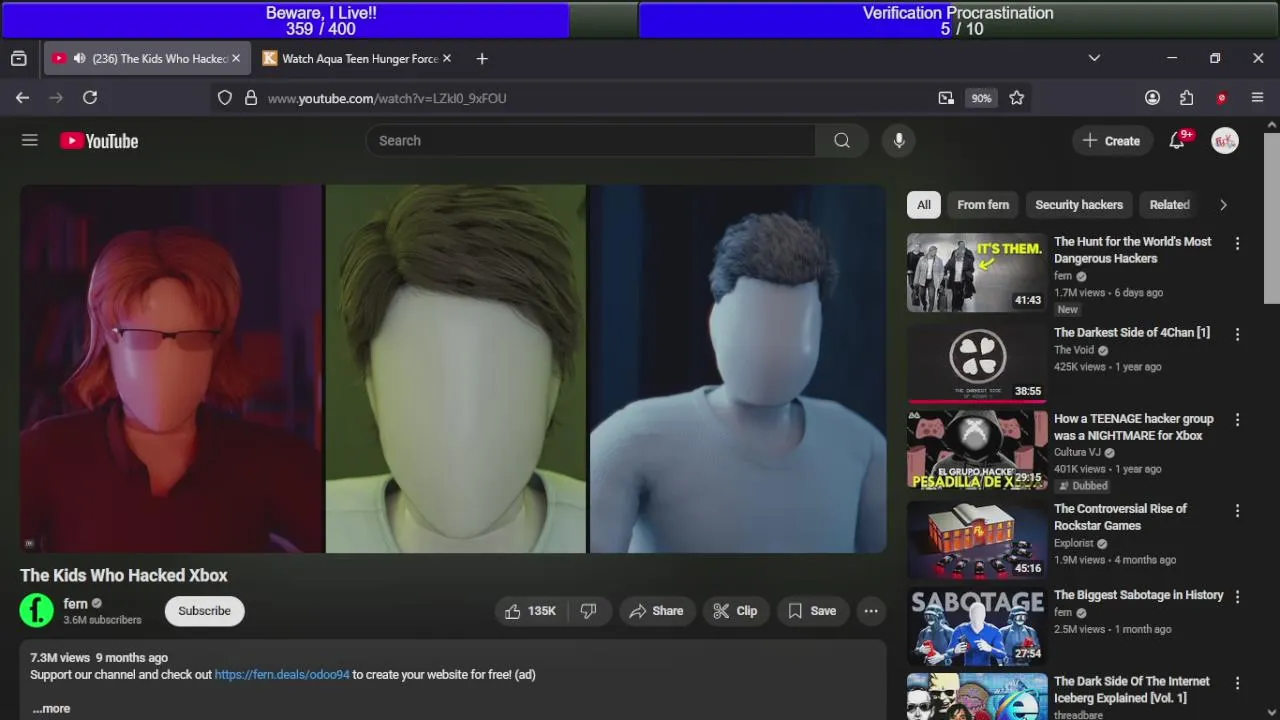The height and width of the screenshot is (720, 1280).
Task: Open the list all tabs dropdown arrow
Action: (x=1094, y=59)
